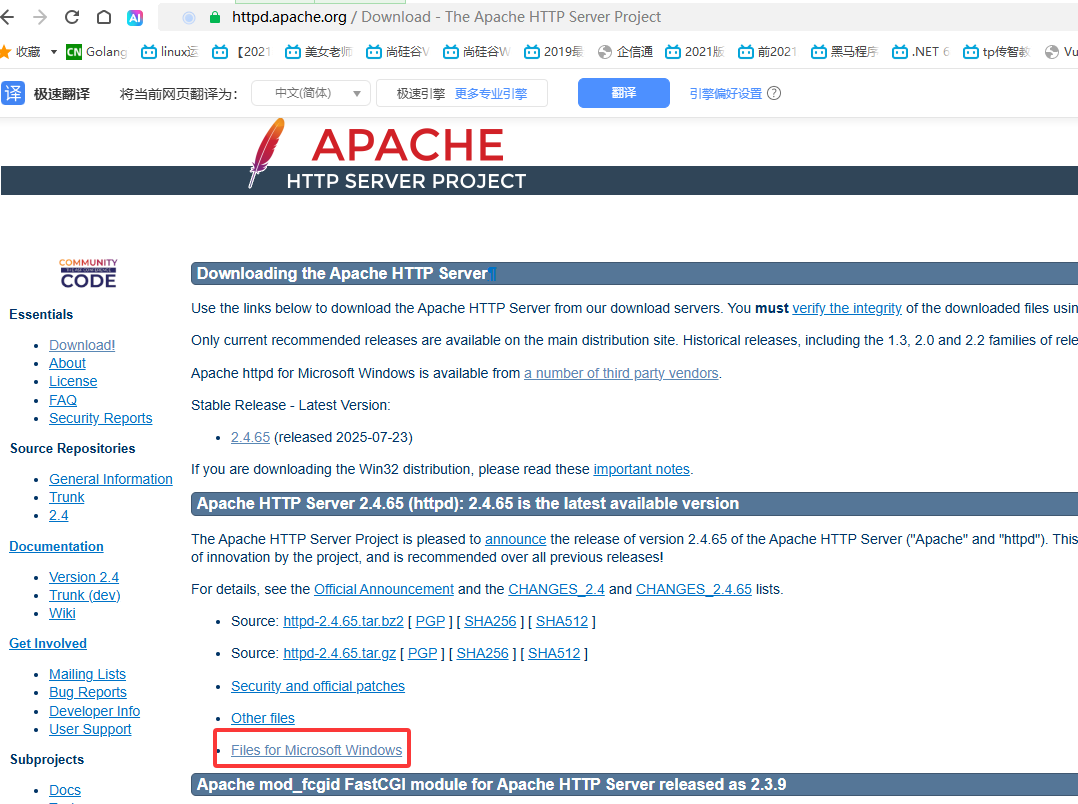Viewport: 1078px width, 804px height.
Task: Click the announce link
Action: (x=516, y=539)
